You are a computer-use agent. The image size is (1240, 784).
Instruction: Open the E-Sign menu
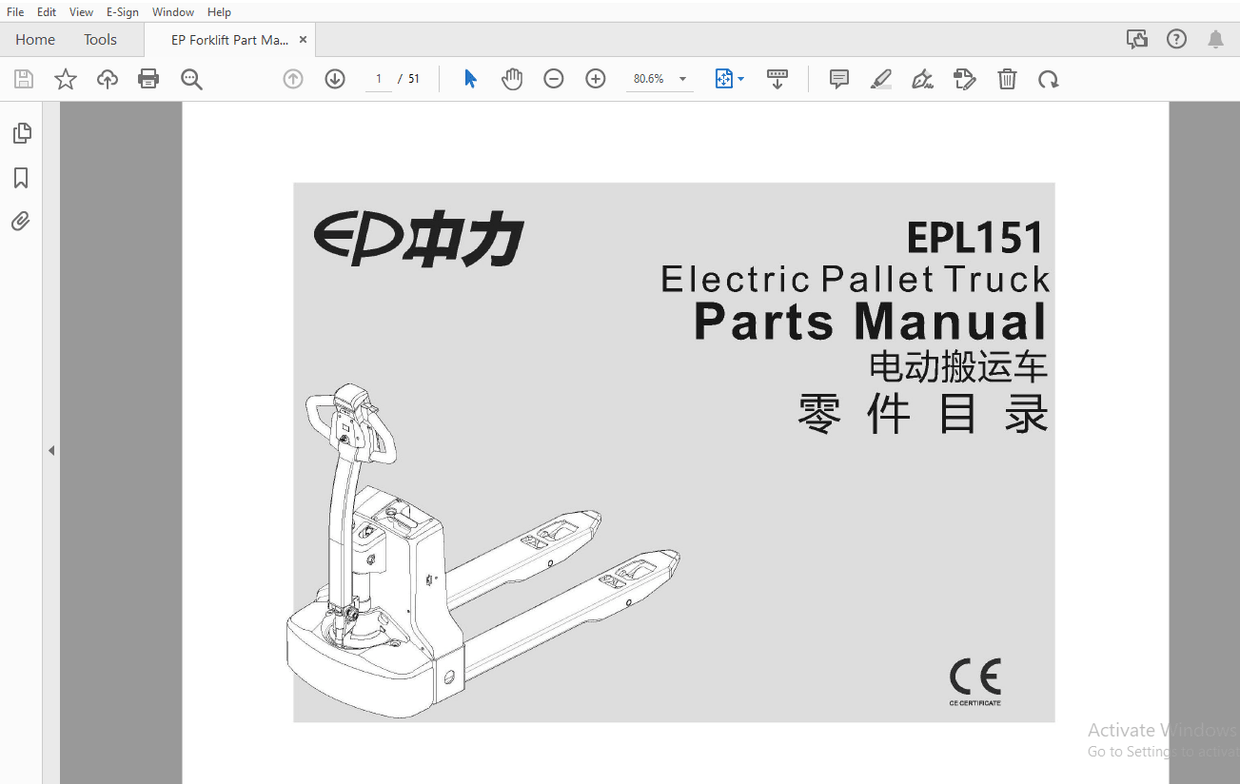pos(122,11)
